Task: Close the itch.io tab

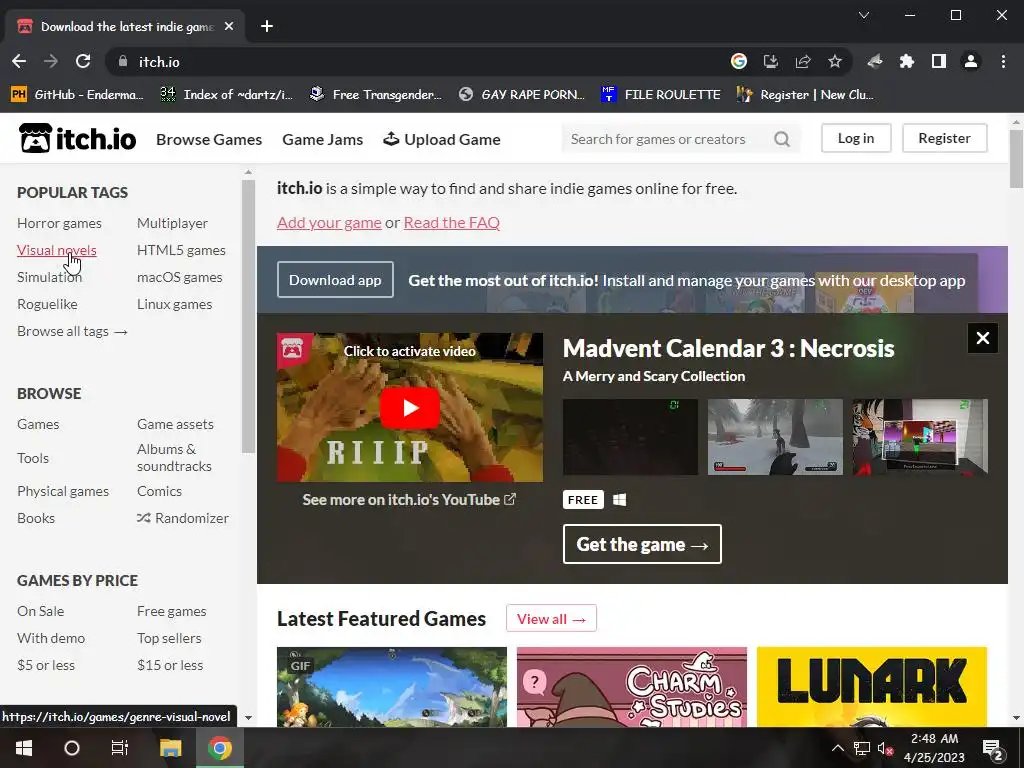Action: (229, 26)
